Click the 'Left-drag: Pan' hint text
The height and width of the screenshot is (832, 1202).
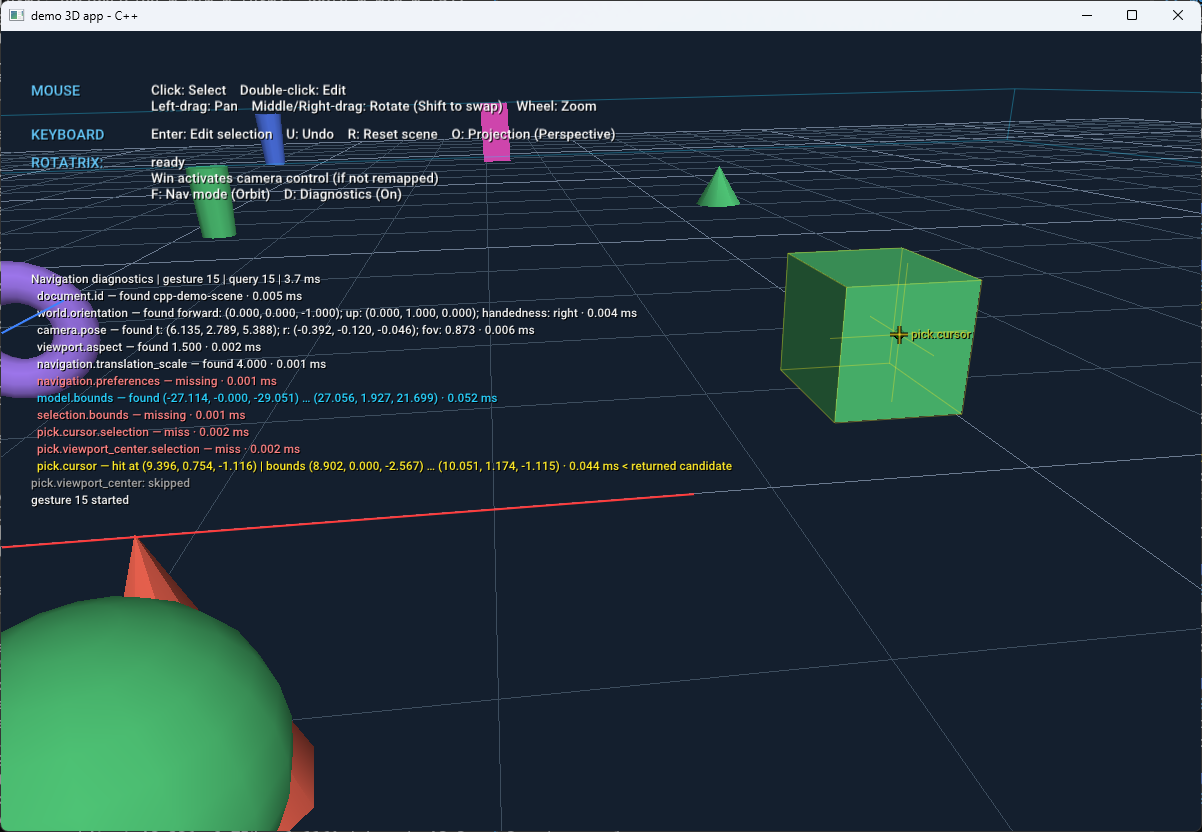coord(194,106)
